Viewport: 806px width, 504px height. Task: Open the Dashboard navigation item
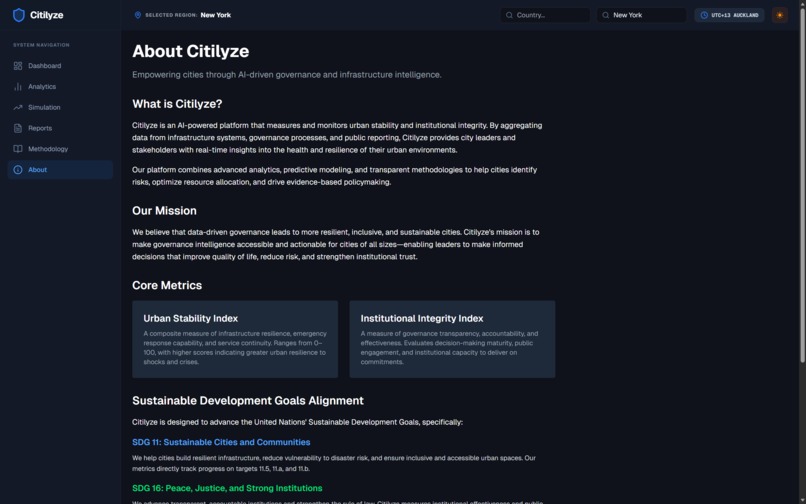(60, 66)
